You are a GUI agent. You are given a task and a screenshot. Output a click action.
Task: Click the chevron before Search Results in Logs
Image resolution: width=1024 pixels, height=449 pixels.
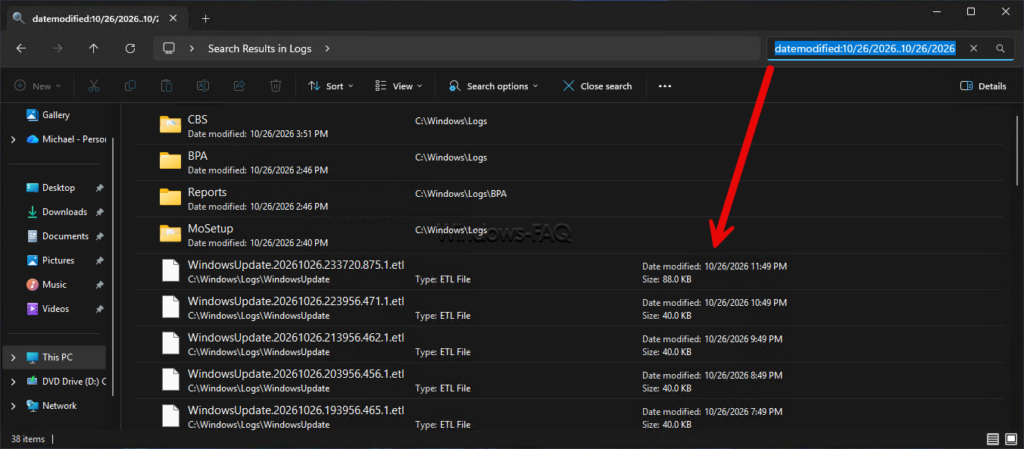point(192,48)
